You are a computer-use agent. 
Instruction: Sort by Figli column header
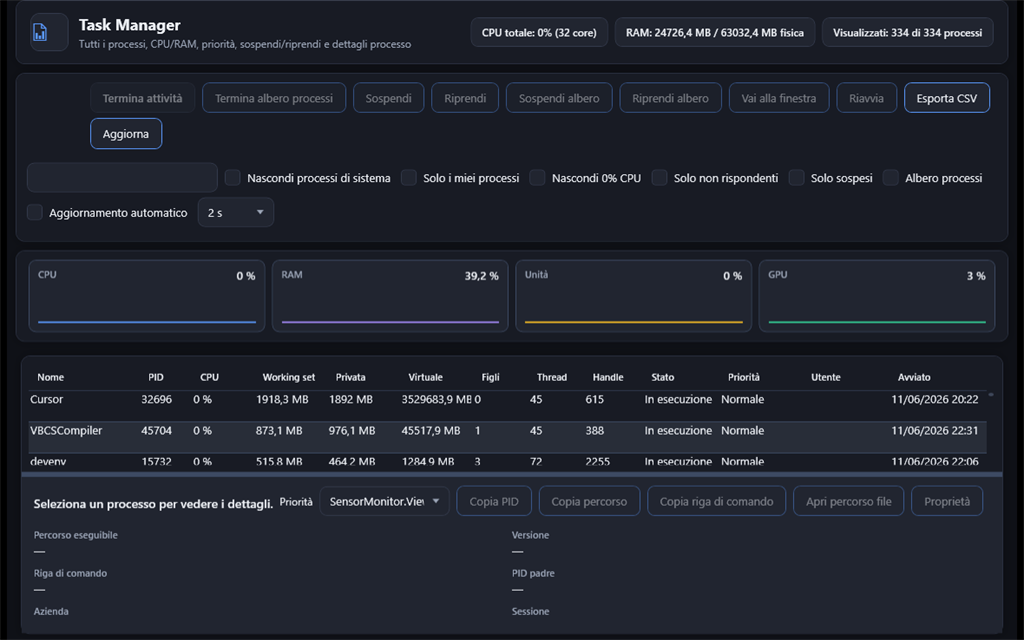tap(490, 377)
